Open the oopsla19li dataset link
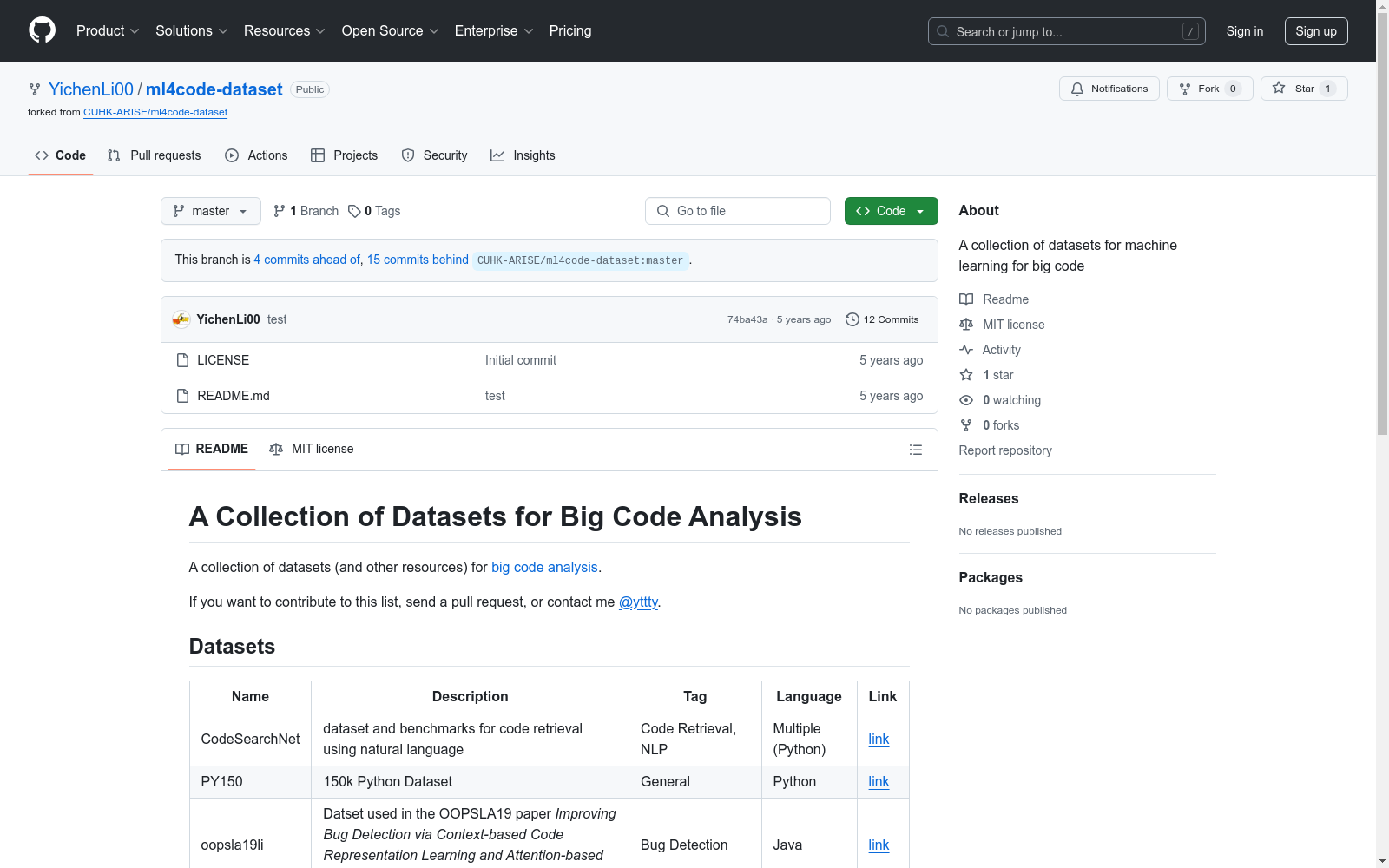Screen dimensions: 1389x868 point(879,845)
